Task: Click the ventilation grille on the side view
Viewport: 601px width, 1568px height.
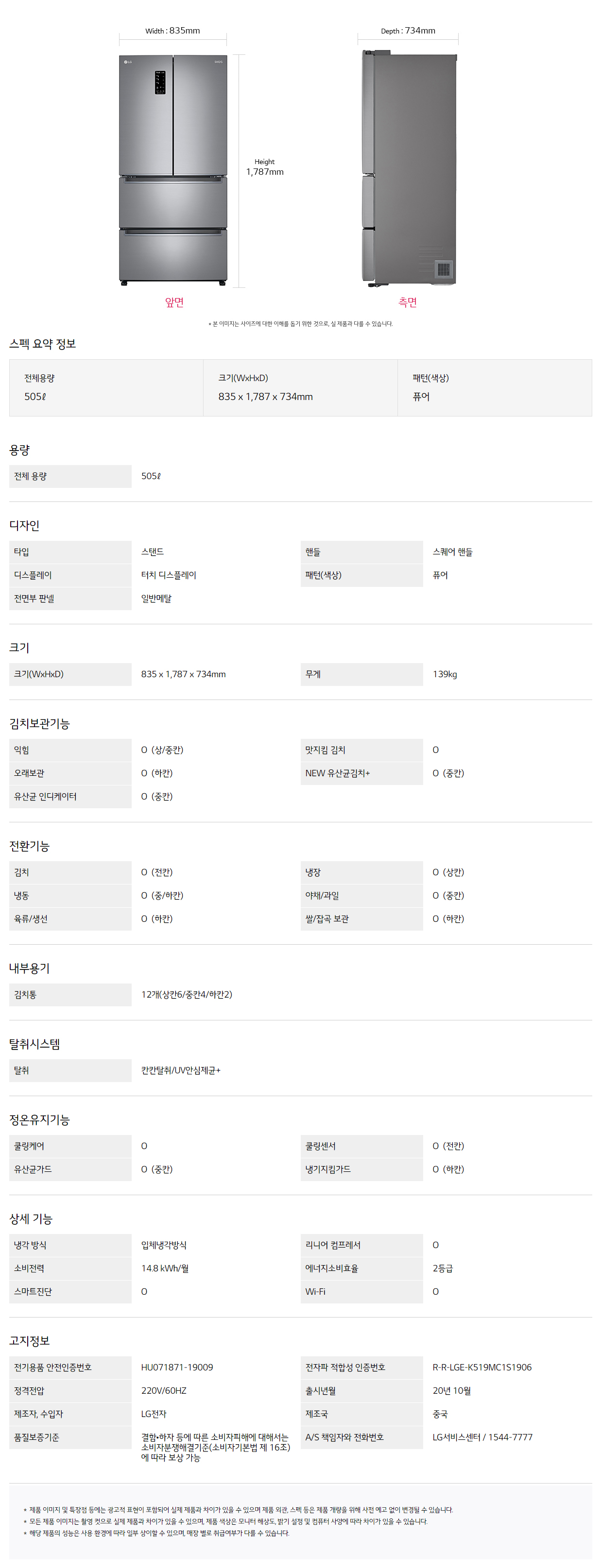Action: pos(443,268)
